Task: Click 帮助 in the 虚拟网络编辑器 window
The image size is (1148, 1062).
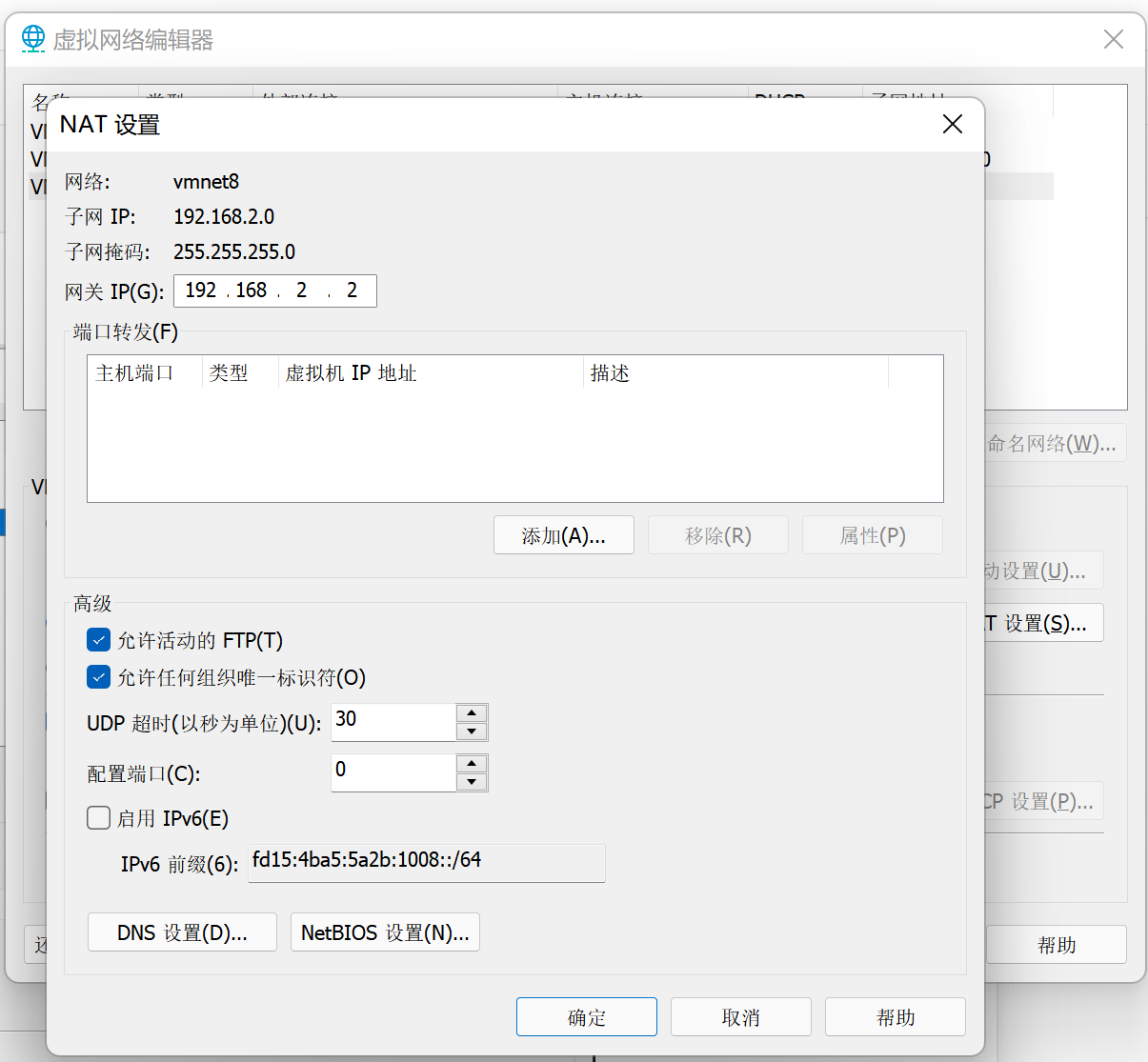Action: tap(1057, 945)
